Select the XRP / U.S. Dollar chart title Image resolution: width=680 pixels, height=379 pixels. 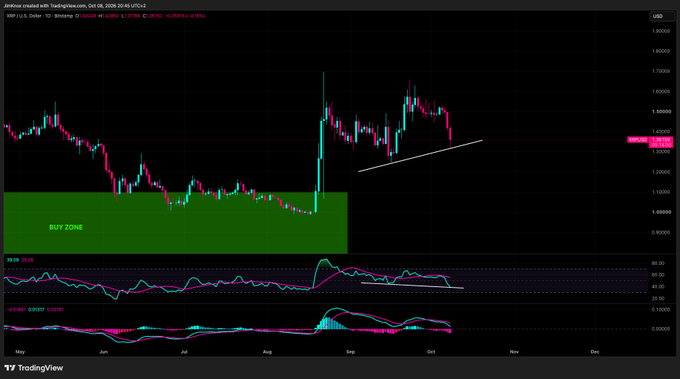[40, 16]
